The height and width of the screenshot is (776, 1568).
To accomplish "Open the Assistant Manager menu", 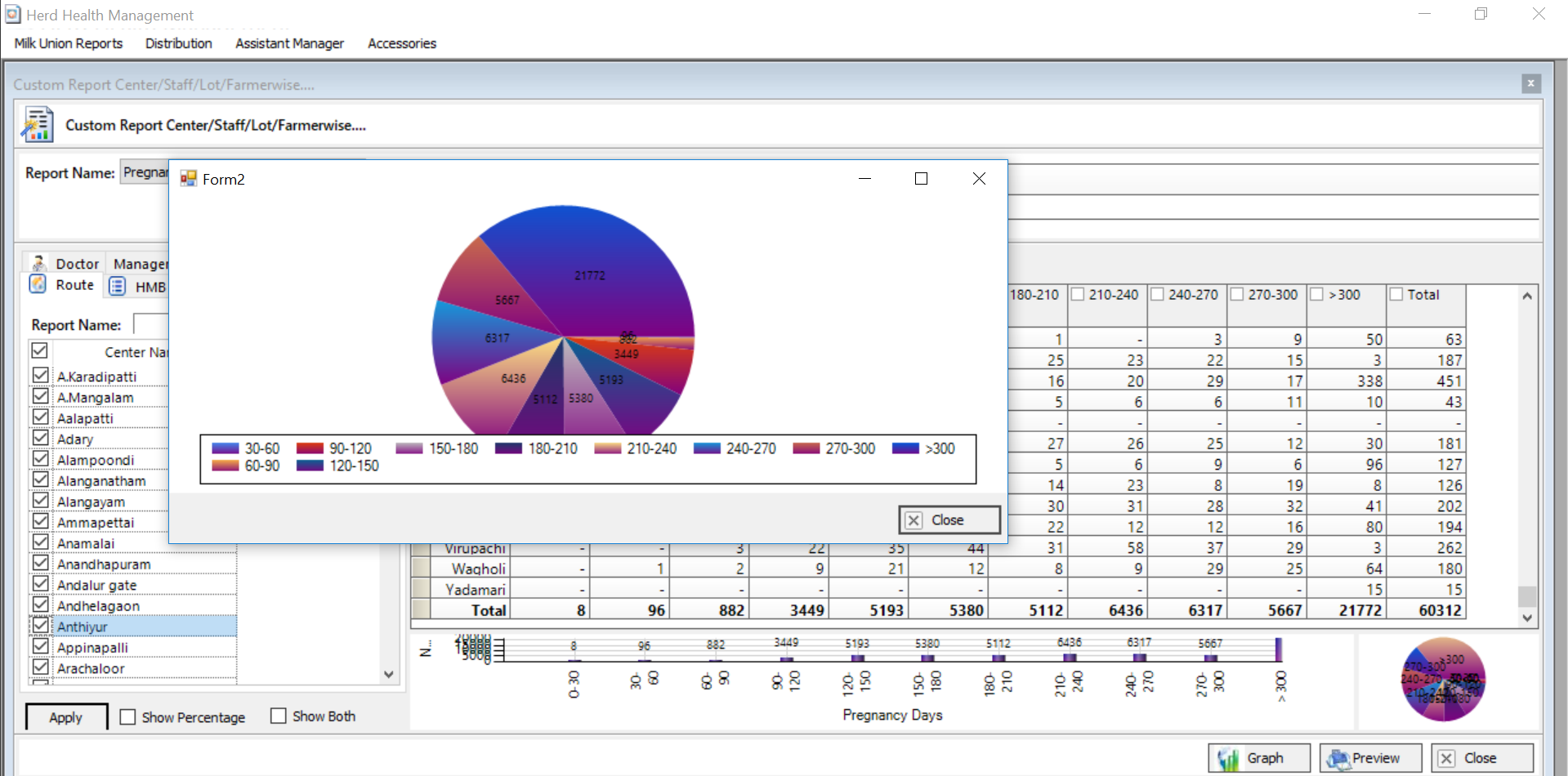I will 289,43.
